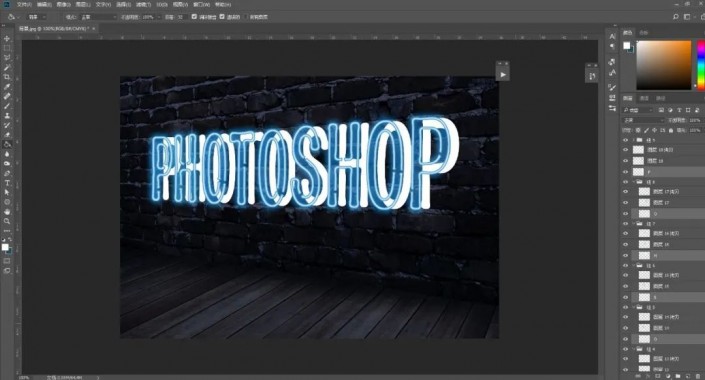Toggle visibility of 图层 18 拷贝
705x380 pixels.
point(625,150)
